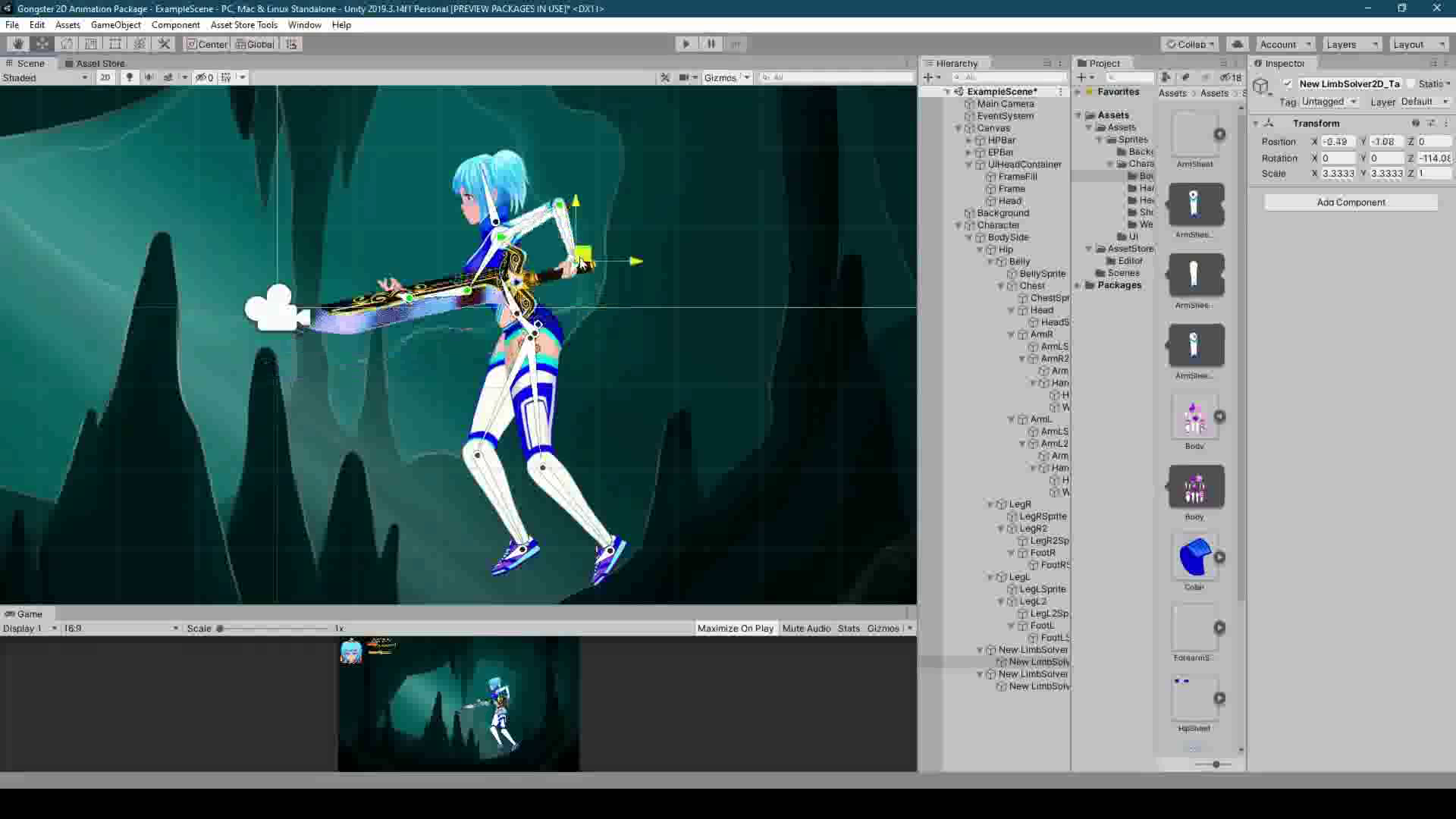Collapse the Canvas node in Hierarchy
1456x819 pixels.
959,129
